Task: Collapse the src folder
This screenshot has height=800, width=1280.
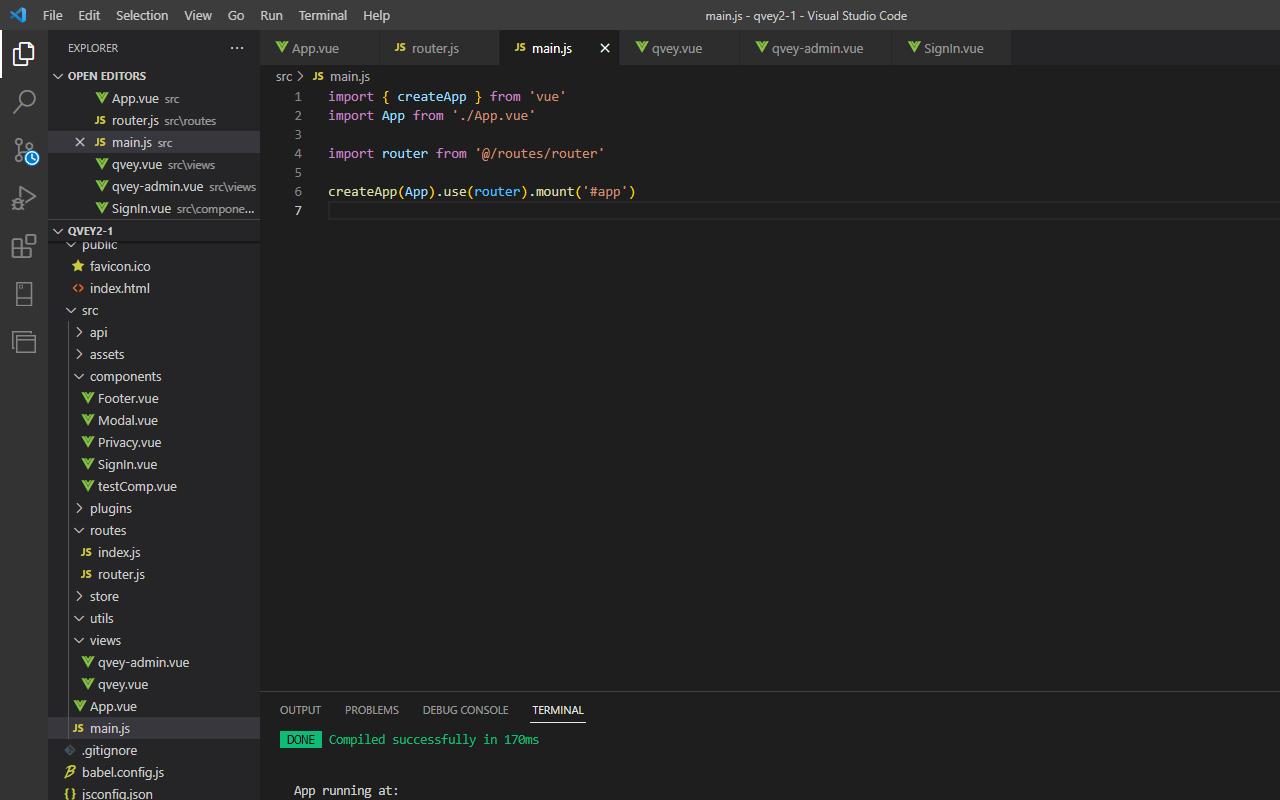Action: 72,310
